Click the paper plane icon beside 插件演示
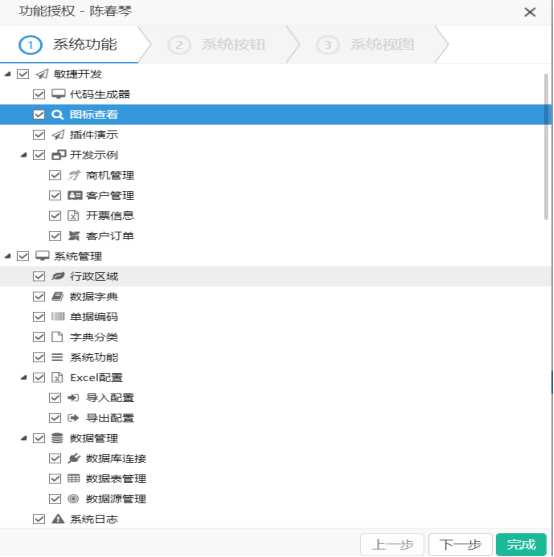The width and height of the screenshot is (554, 557). pos(58,135)
